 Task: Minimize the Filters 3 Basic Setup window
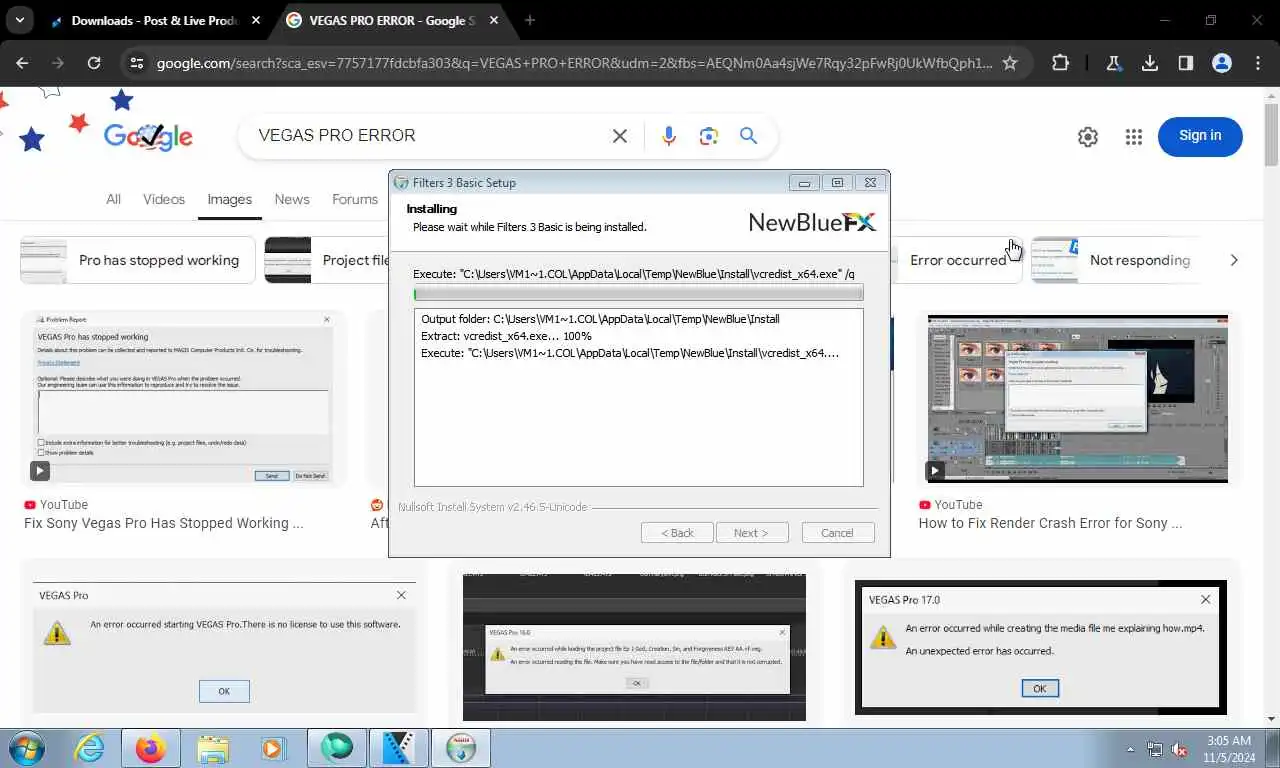click(x=803, y=183)
